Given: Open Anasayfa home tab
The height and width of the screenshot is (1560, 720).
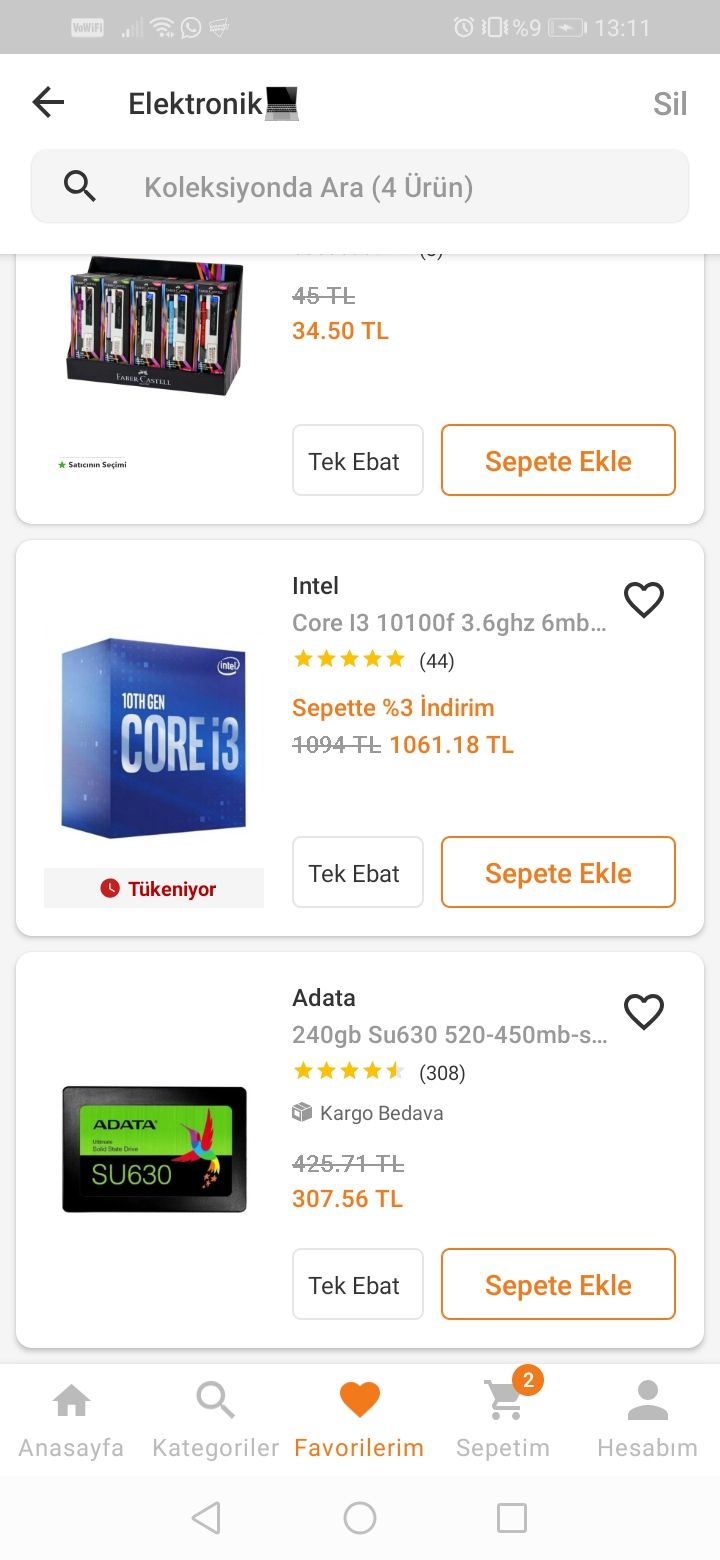Looking at the screenshot, I should 71,1418.
